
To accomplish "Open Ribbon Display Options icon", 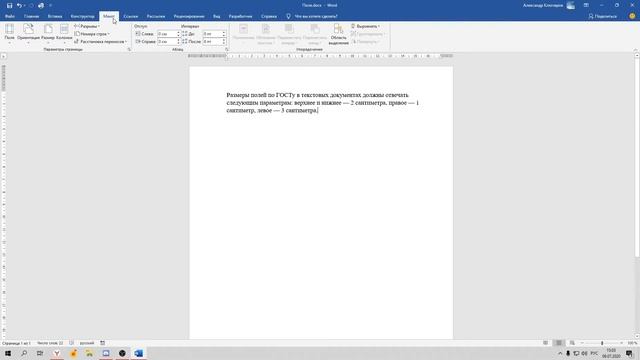I will 586,5.
